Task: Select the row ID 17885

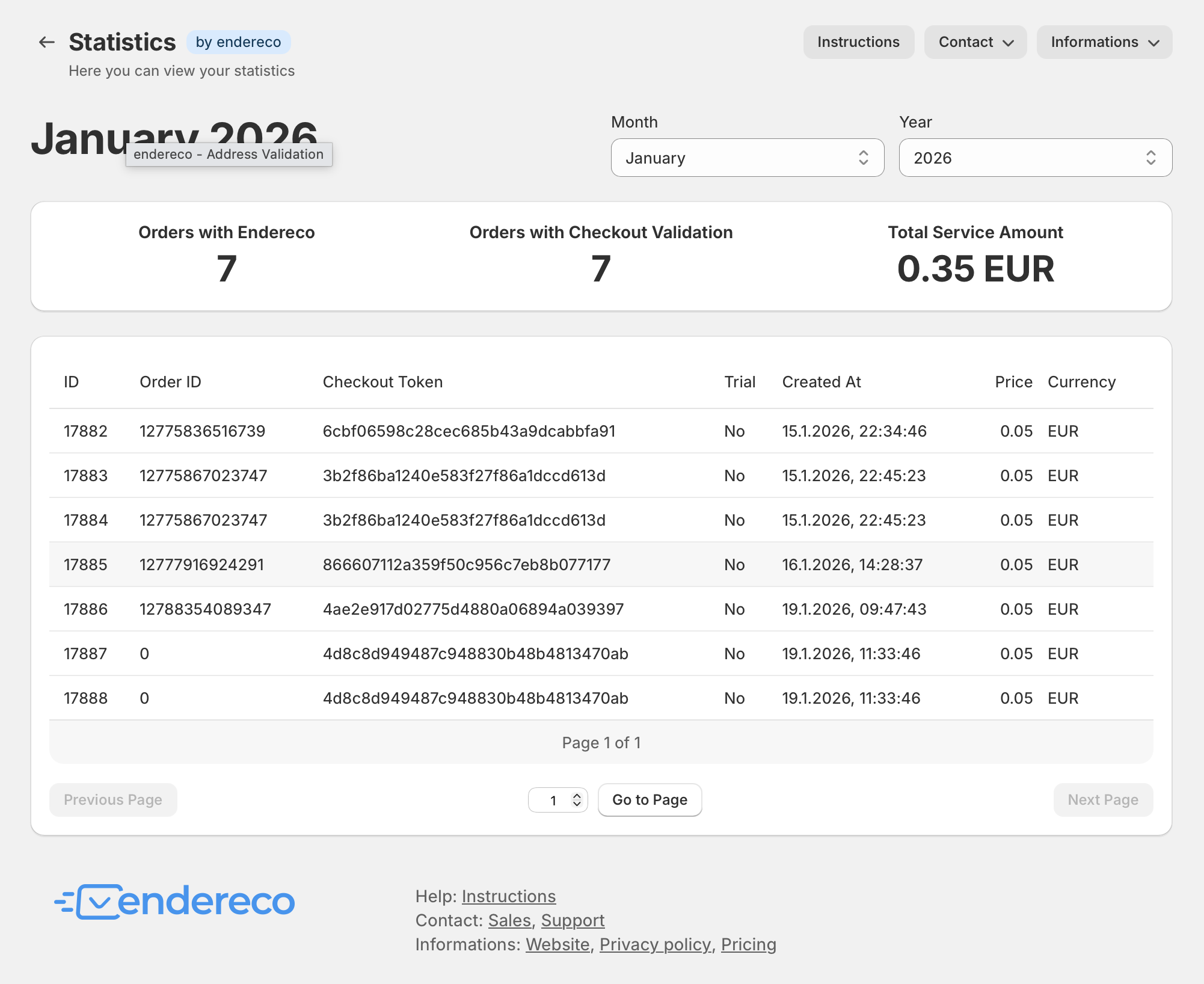Action: (85, 565)
